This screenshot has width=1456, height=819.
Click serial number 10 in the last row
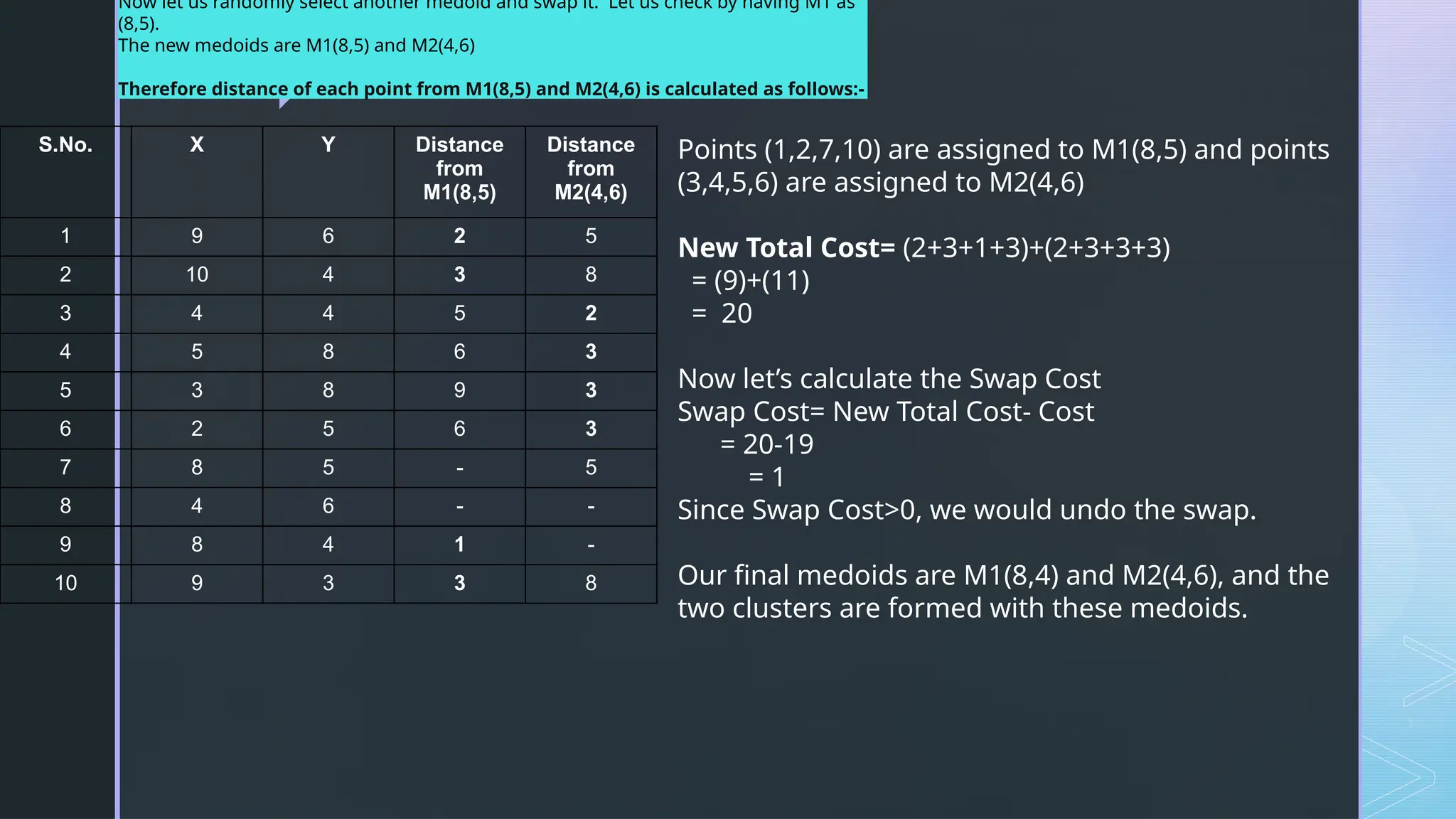(x=65, y=583)
